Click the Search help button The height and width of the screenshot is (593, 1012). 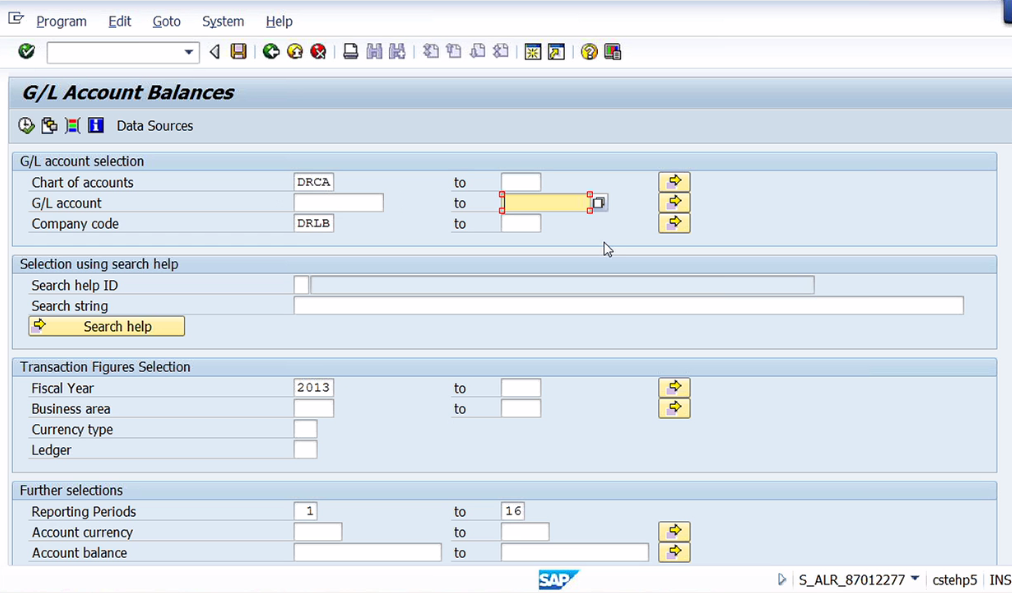tap(106, 326)
